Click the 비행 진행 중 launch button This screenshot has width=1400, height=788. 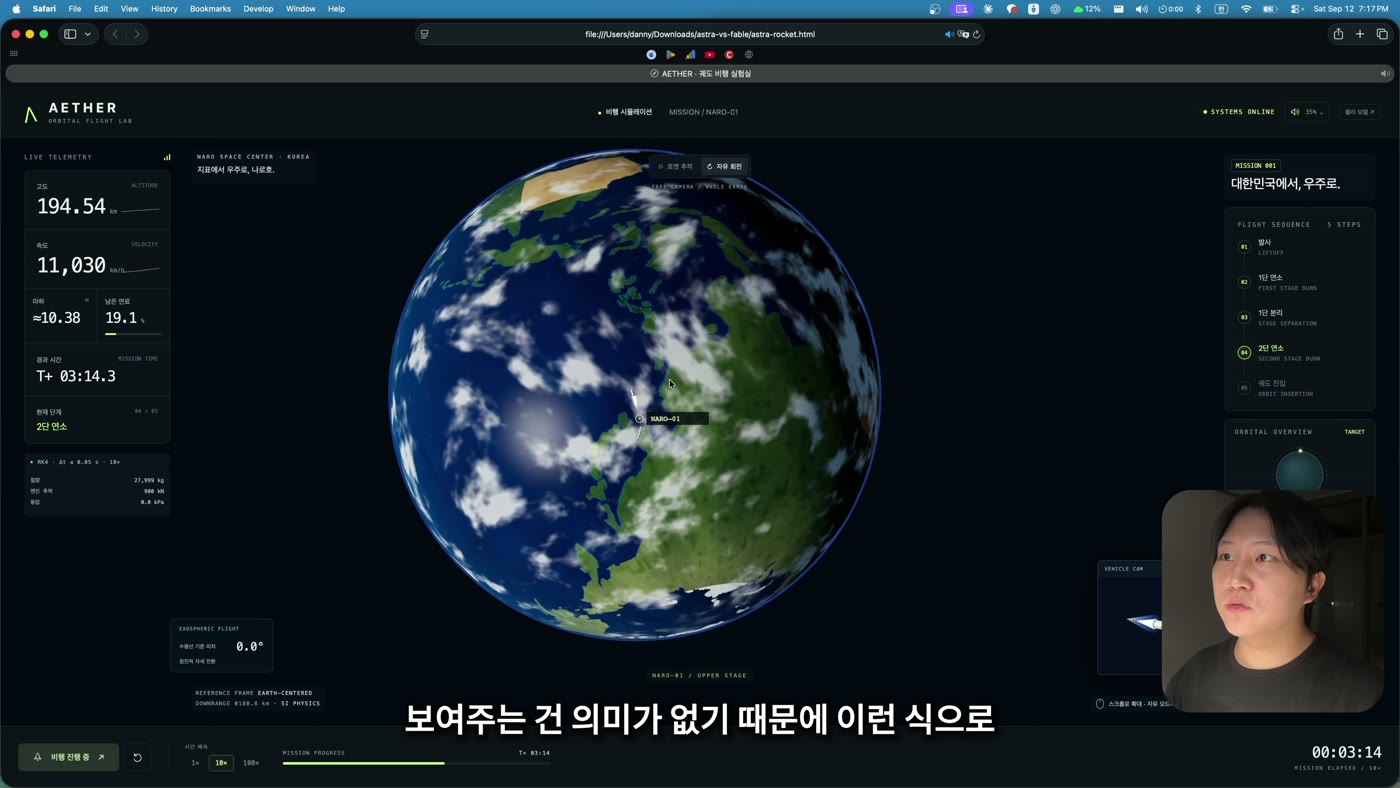tap(69, 757)
